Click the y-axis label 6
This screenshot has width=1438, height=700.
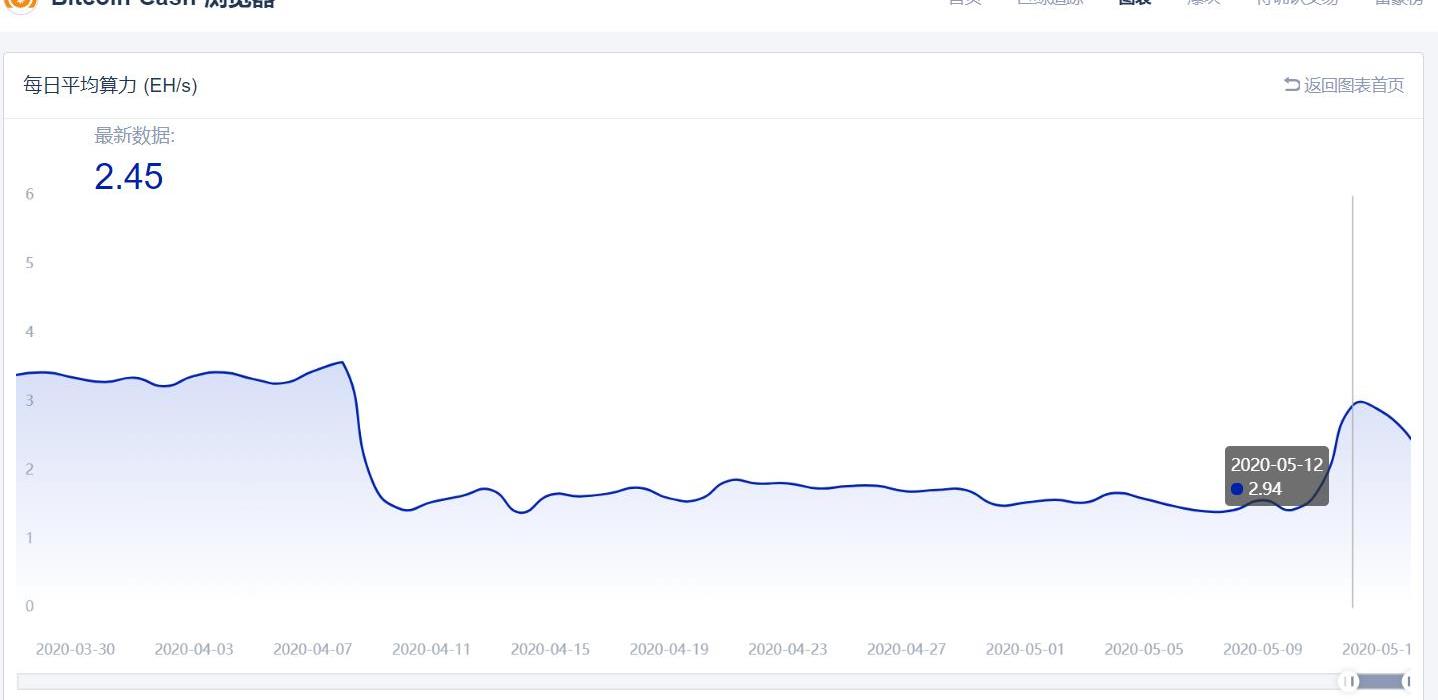pyautogui.click(x=30, y=194)
